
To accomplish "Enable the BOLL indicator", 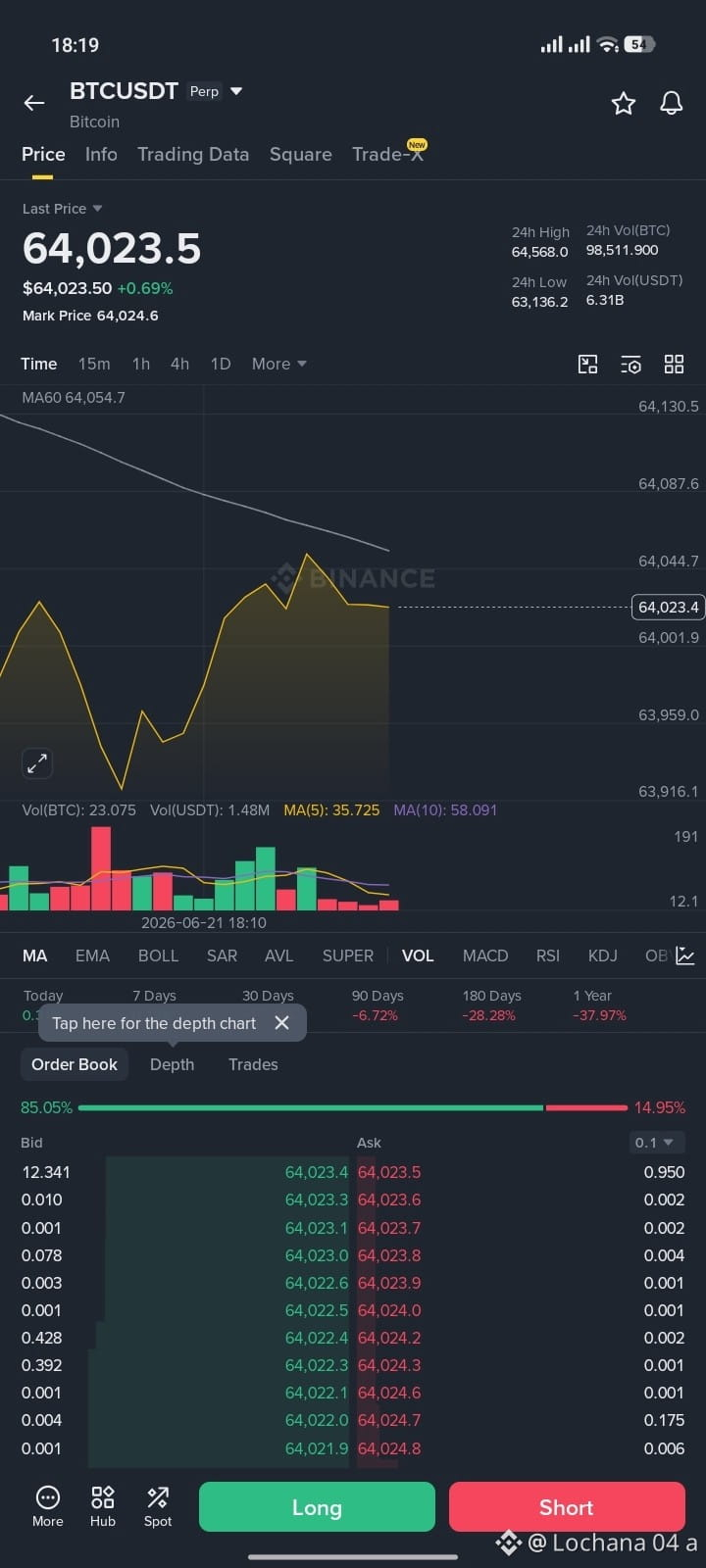I will (158, 955).
